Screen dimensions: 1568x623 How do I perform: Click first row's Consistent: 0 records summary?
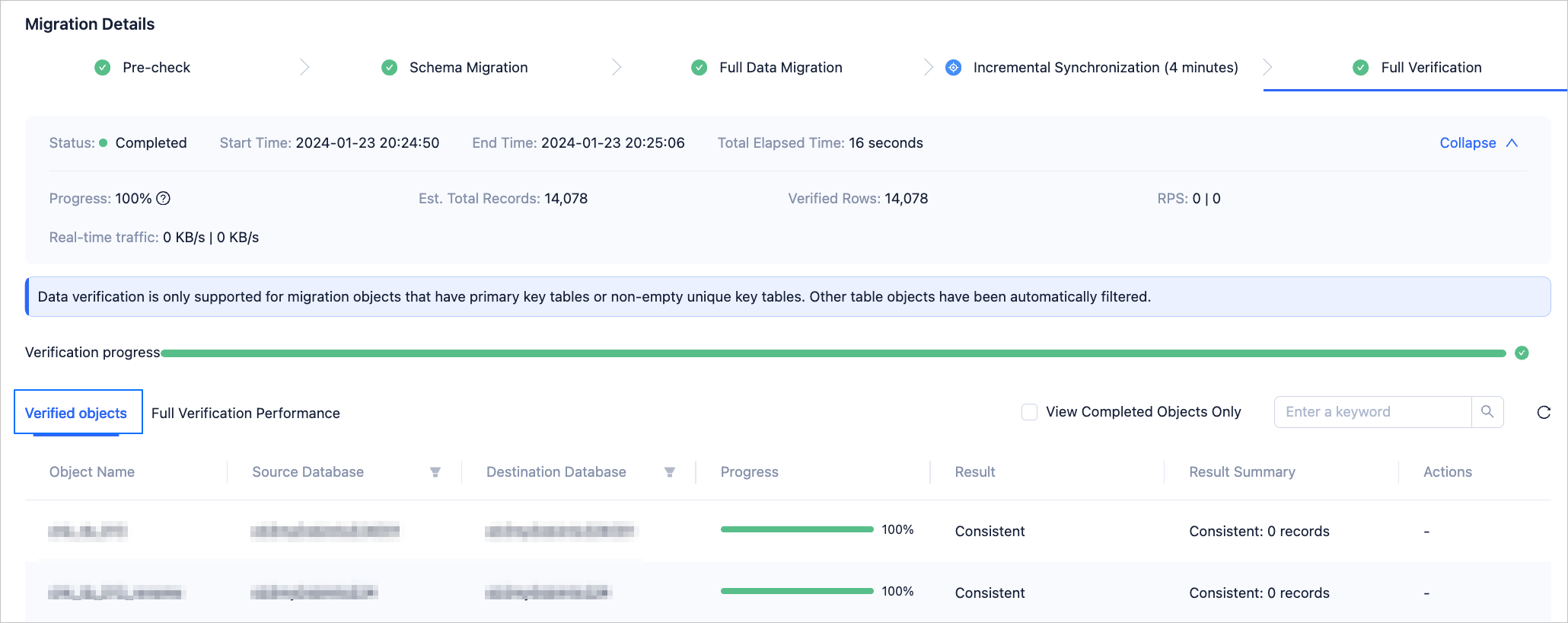[x=1259, y=532]
